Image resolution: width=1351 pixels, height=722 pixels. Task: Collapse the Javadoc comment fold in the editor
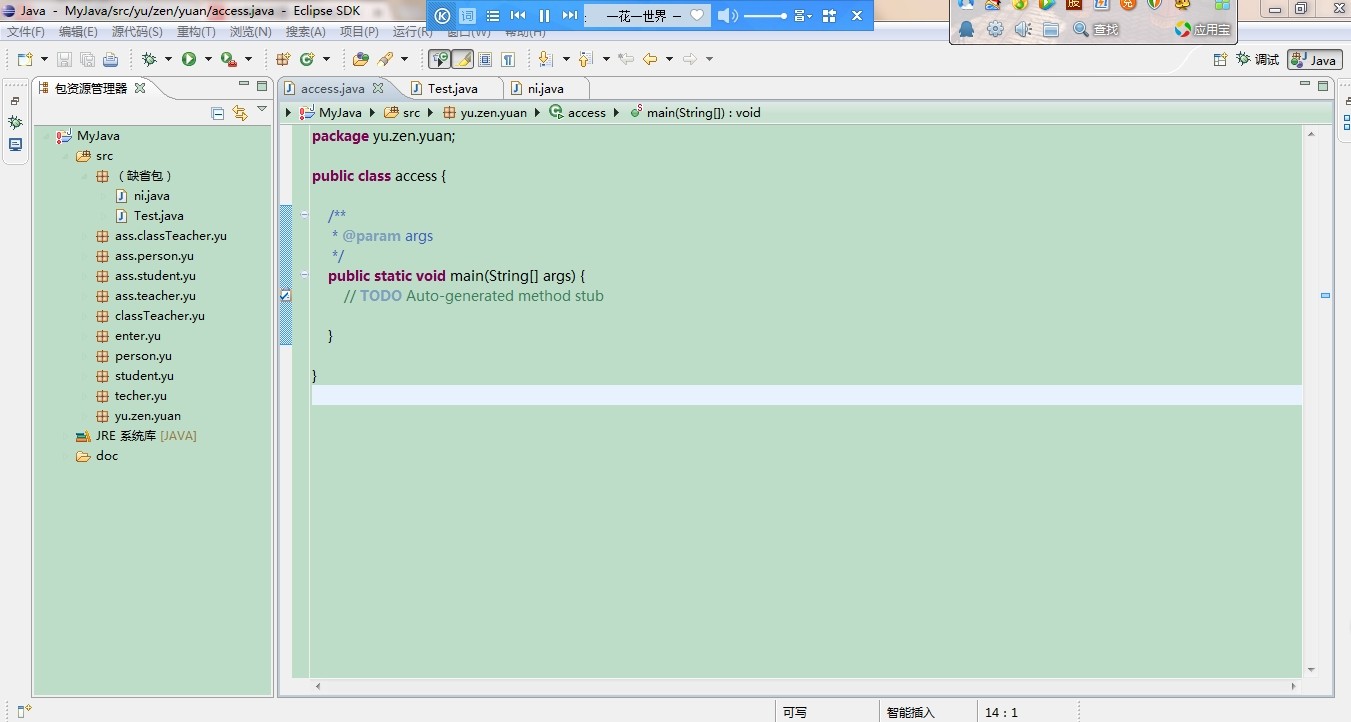click(x=304, y=214)
